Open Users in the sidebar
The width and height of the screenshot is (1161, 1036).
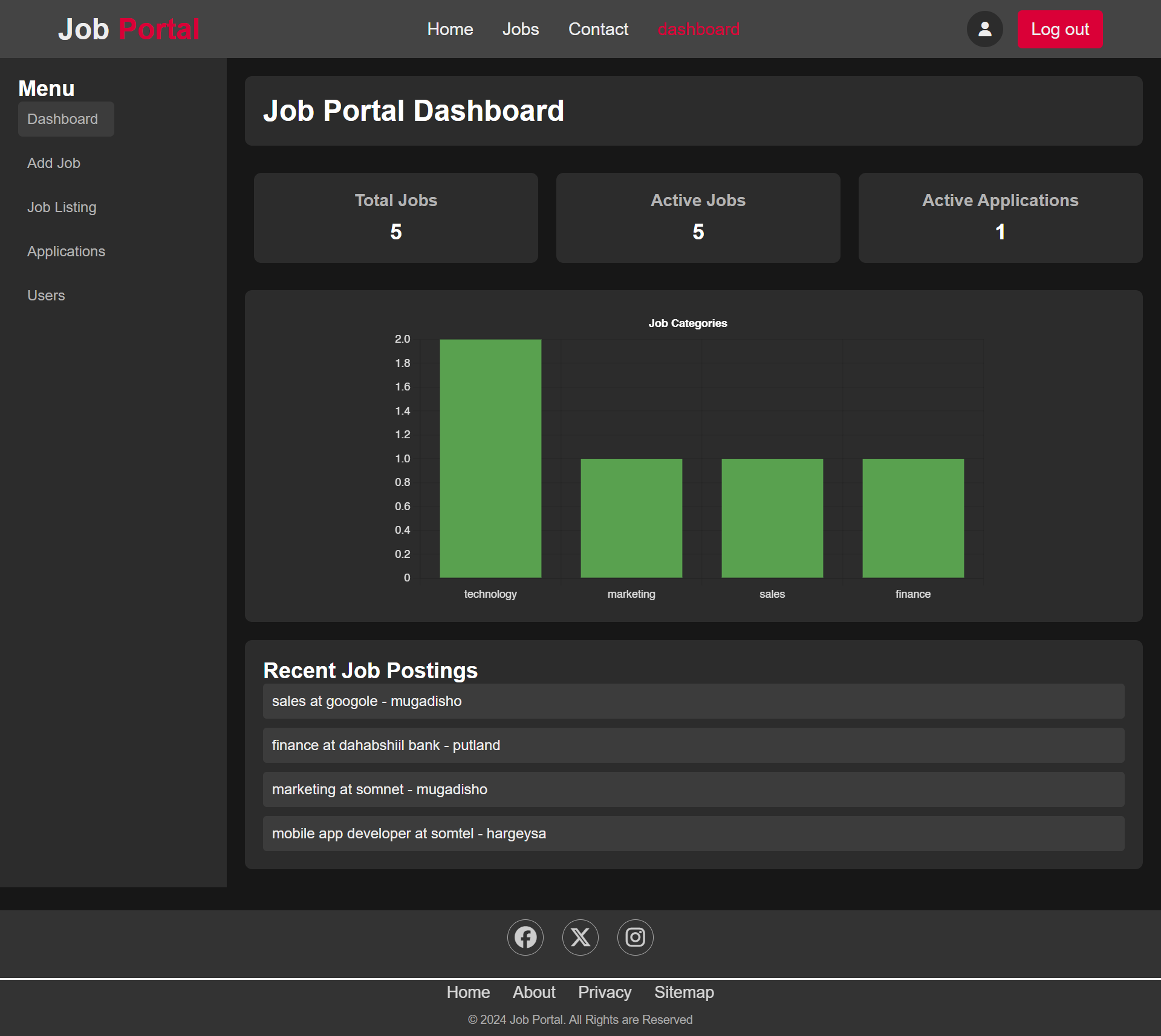click(46, 296)
